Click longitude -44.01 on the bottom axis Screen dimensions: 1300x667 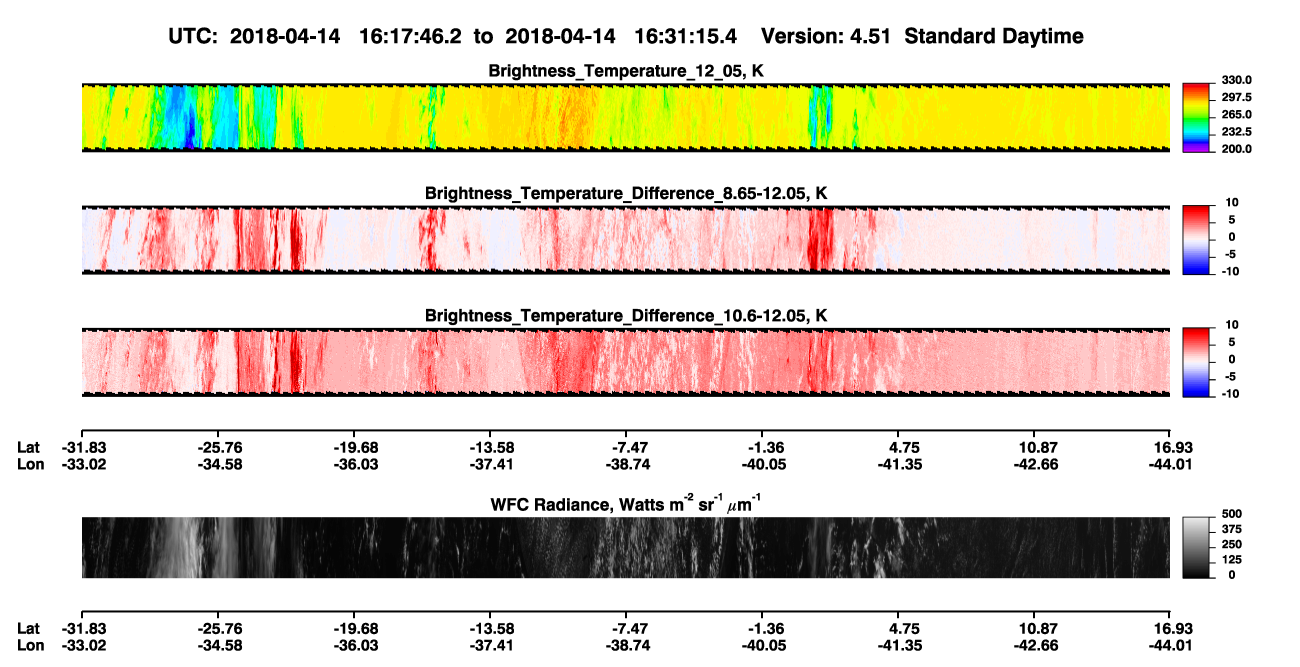(1170, 647)
